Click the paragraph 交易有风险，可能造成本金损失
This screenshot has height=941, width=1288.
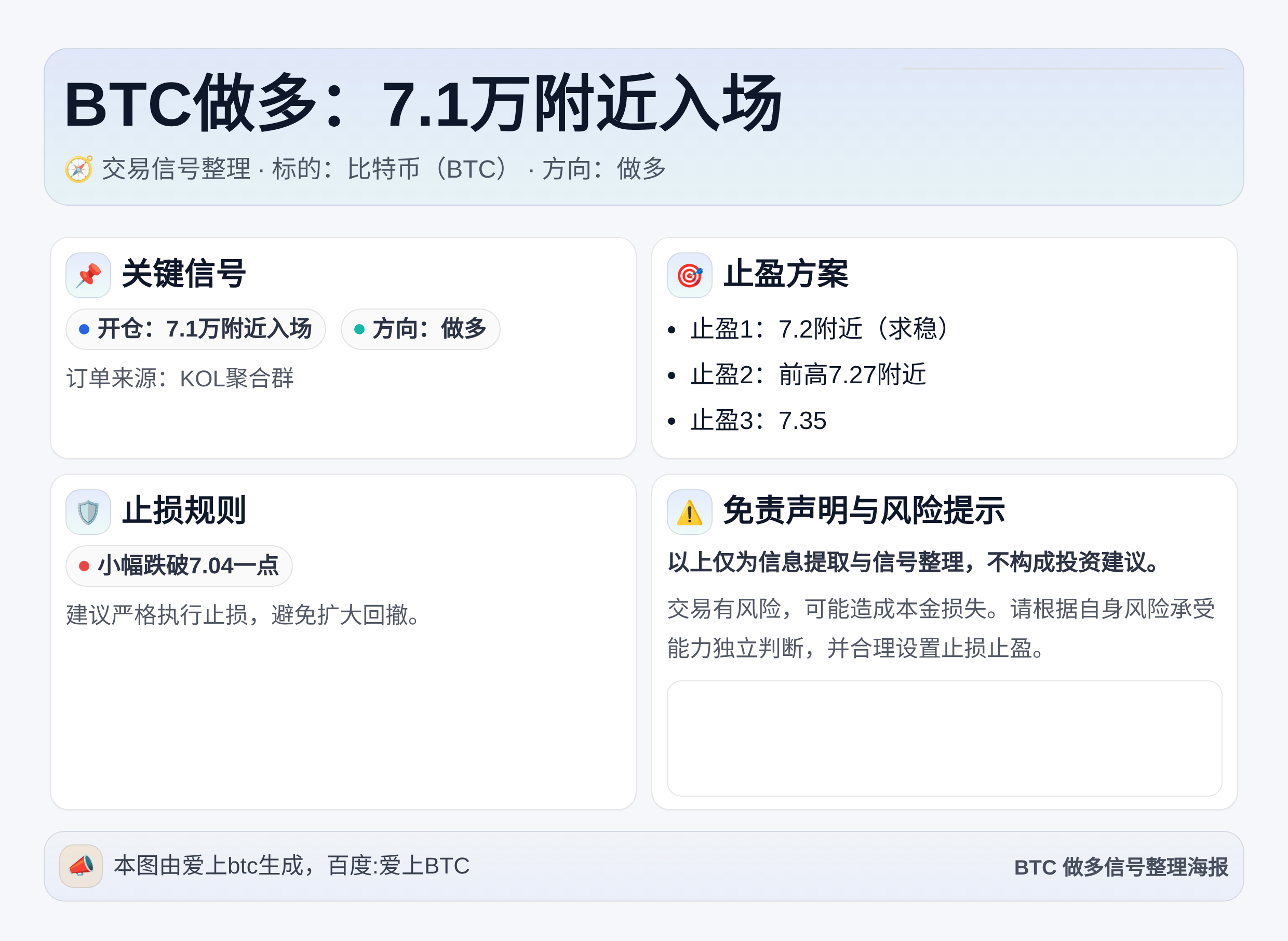(941, 628)
